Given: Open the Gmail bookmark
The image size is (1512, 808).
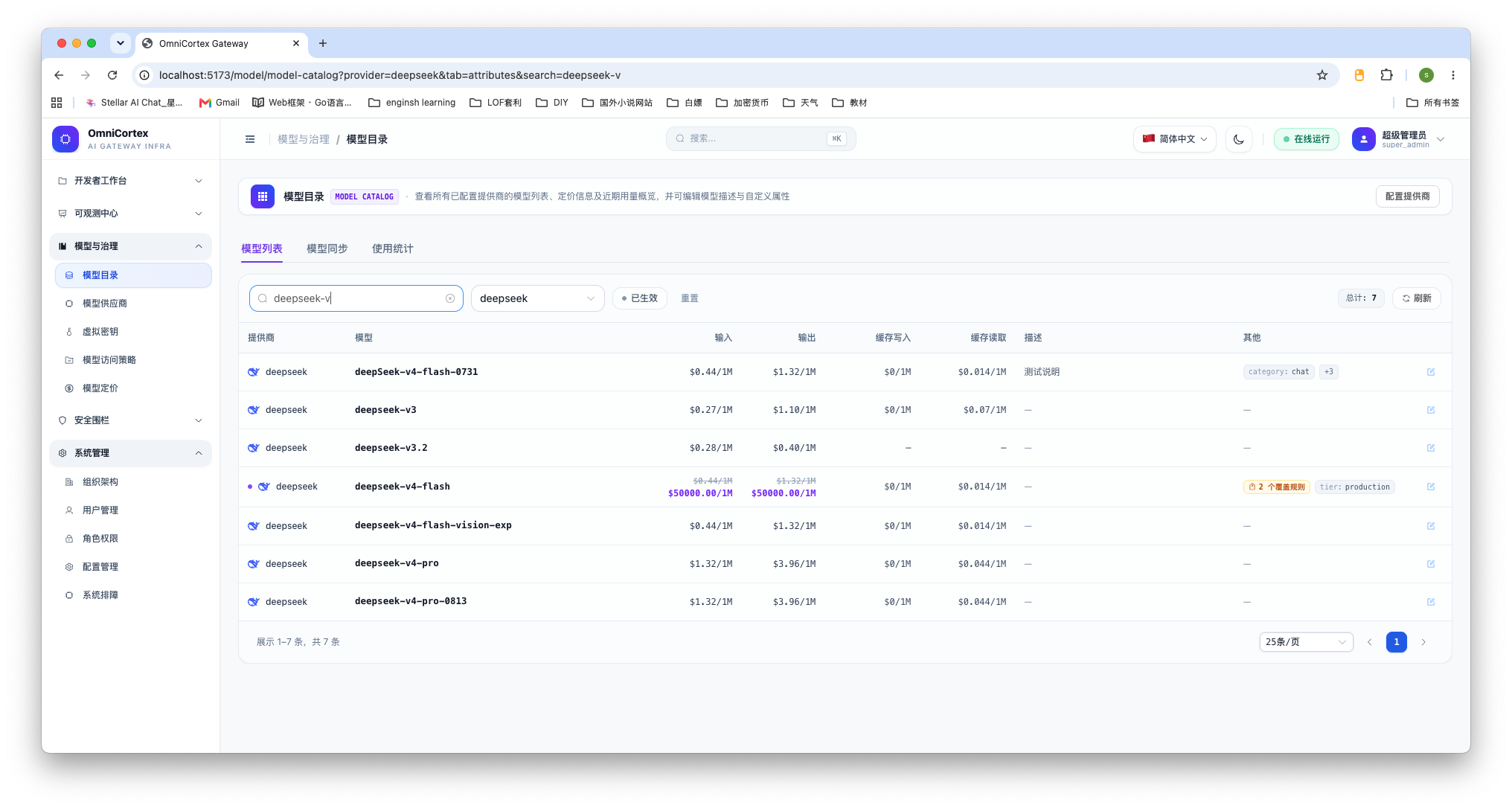Looking at the screenshot, I should (x=220, y=103).
